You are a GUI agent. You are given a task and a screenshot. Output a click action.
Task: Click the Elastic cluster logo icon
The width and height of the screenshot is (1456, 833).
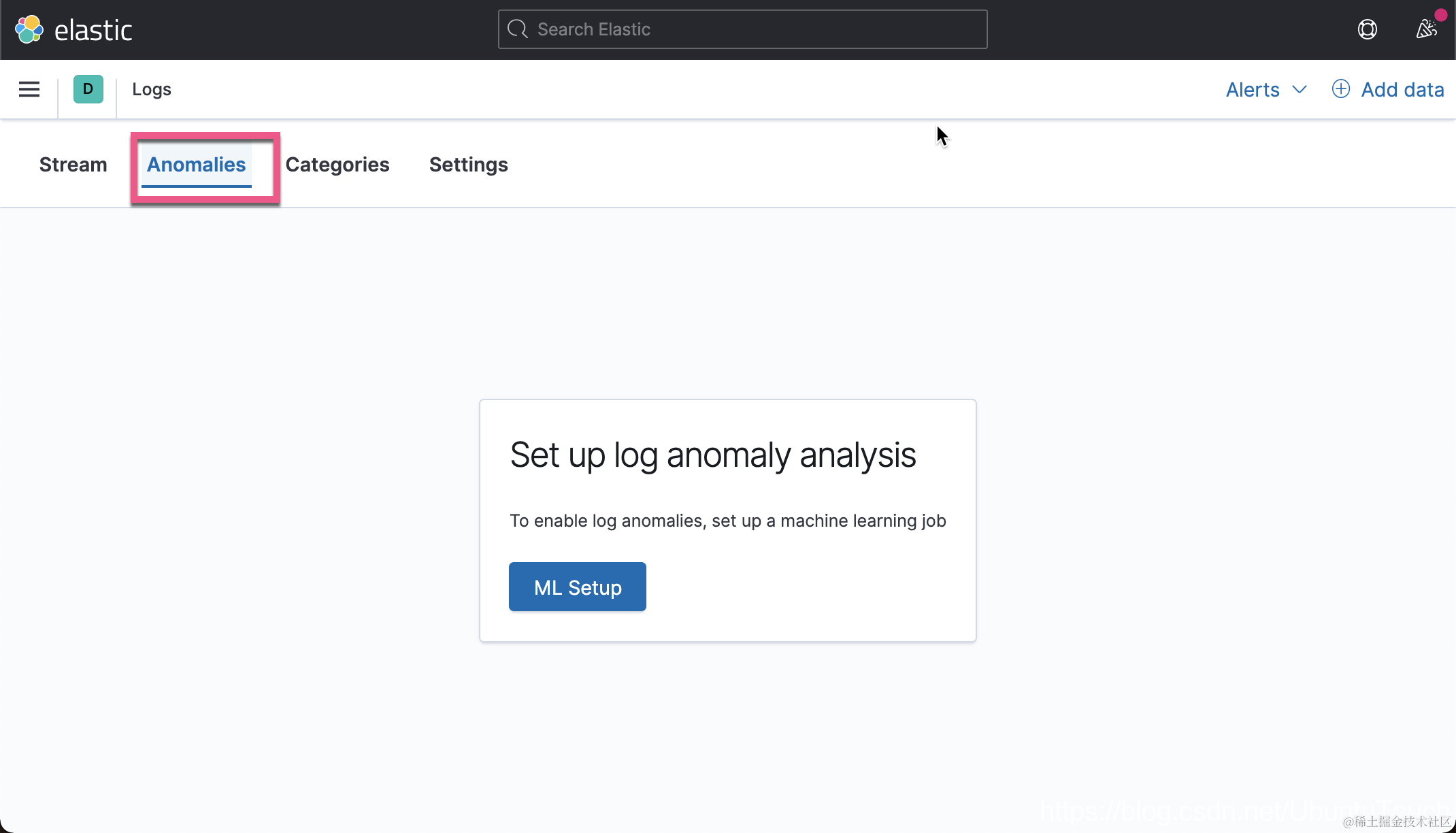(x=29, y=29)
